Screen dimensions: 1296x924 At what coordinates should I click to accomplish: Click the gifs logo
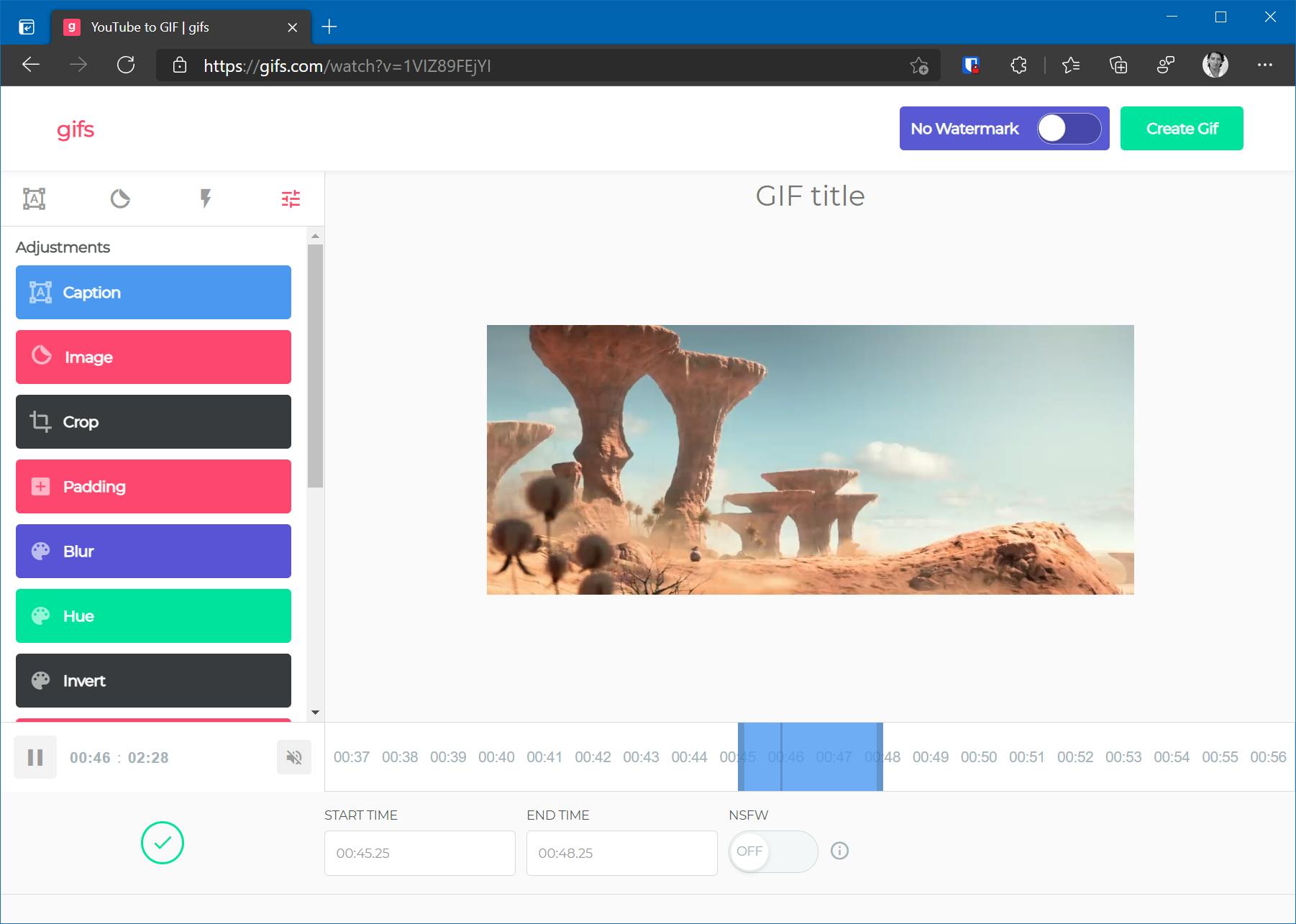click(x=76, y=129)
